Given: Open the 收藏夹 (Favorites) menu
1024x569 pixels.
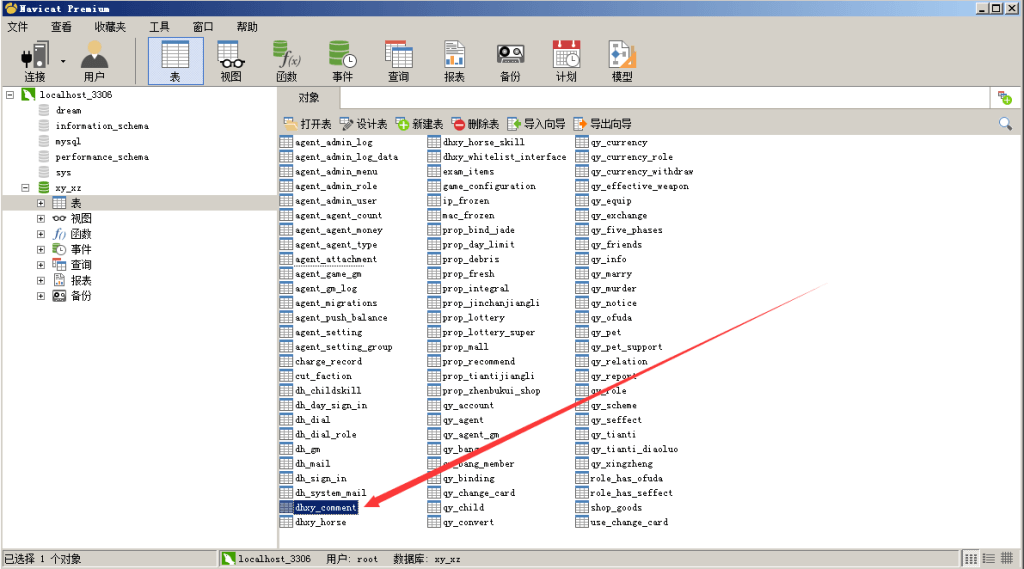Looking at the screenshot, I should (110, 27).
